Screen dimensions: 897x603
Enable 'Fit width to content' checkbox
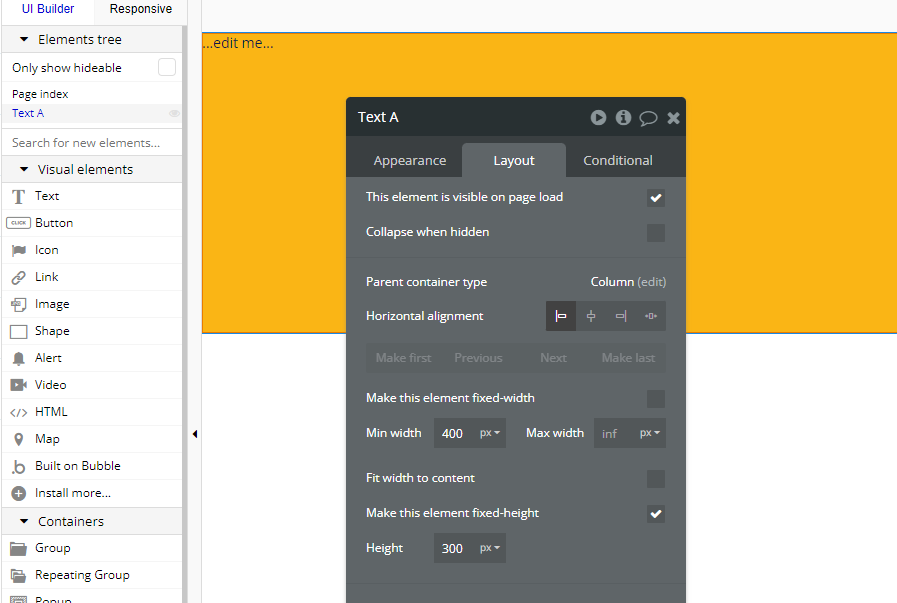pyautogui.click(x=656, y=479)
